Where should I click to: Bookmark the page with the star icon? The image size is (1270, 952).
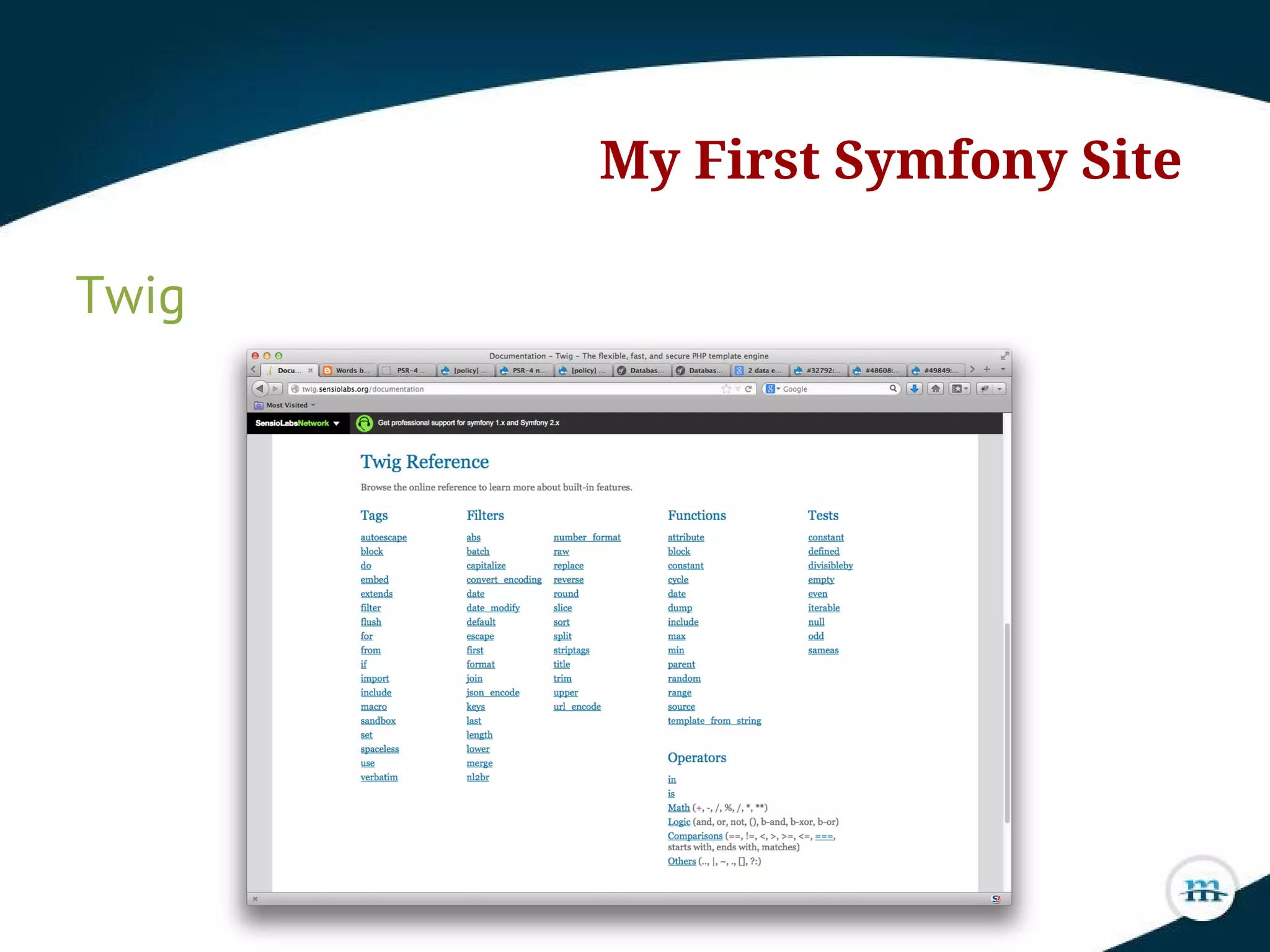(726, 389)
